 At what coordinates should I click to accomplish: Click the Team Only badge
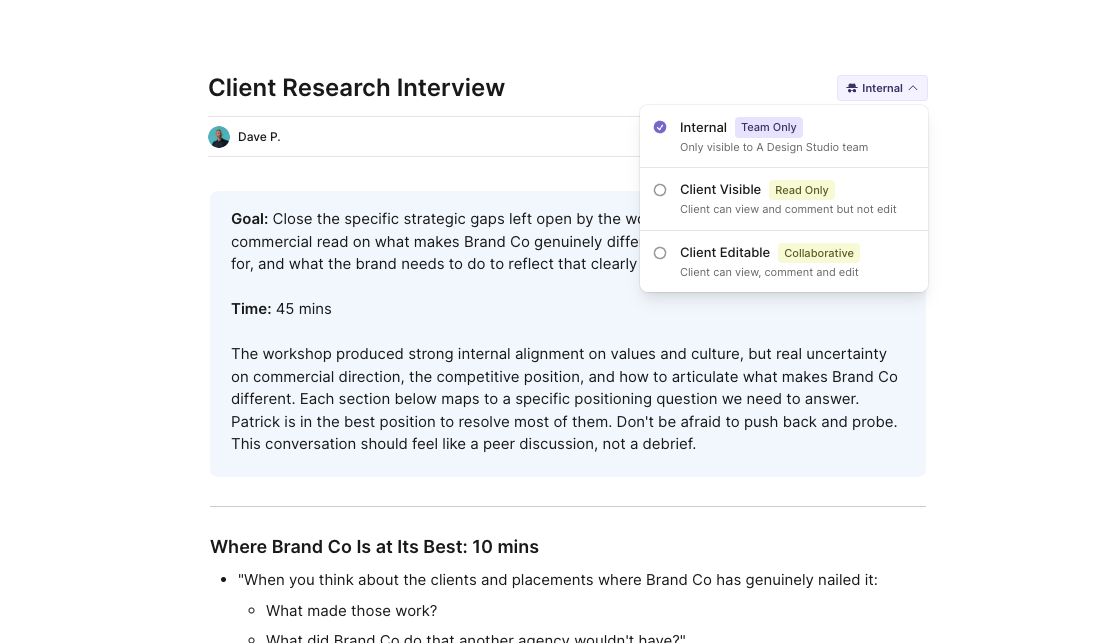[769, 127]
